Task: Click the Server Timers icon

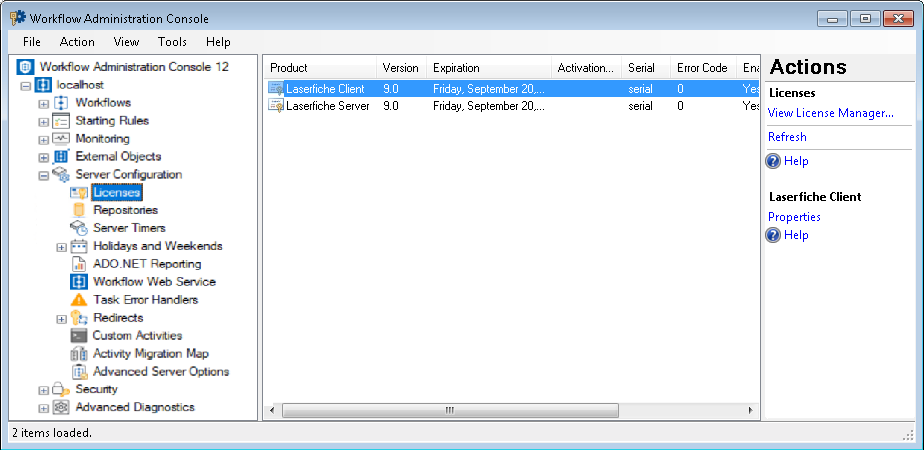Action: [x=79, y=228]
